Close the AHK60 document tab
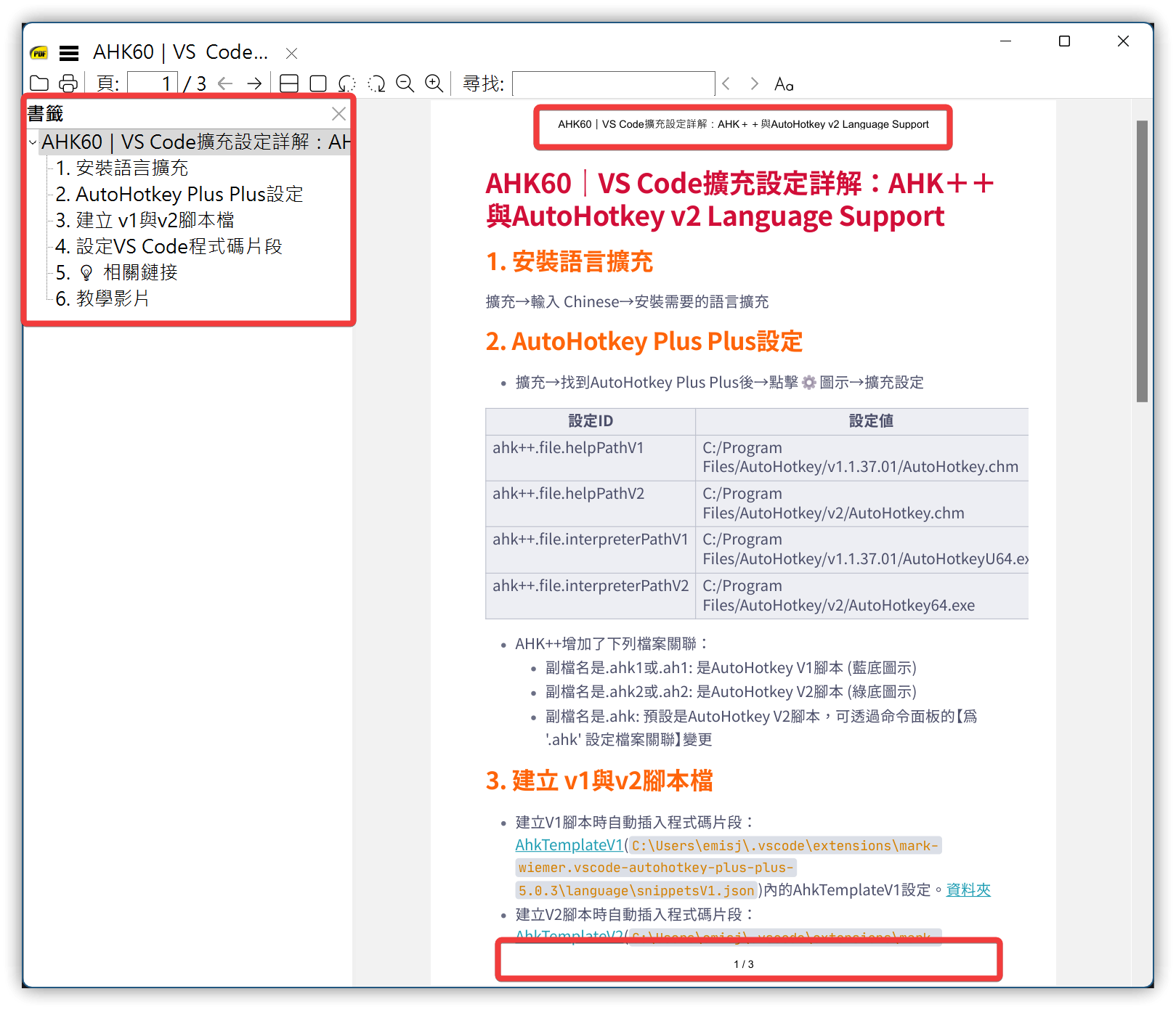 click(x=292, y=53)
